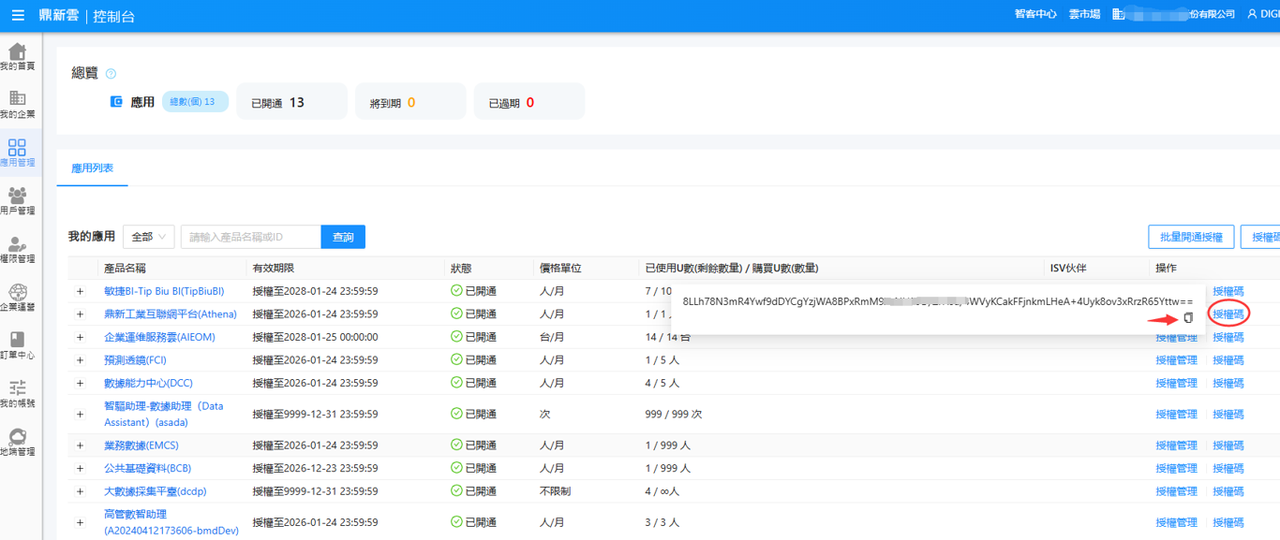
Task: Click the help icon beside 總覽
Action: point(111,73)
